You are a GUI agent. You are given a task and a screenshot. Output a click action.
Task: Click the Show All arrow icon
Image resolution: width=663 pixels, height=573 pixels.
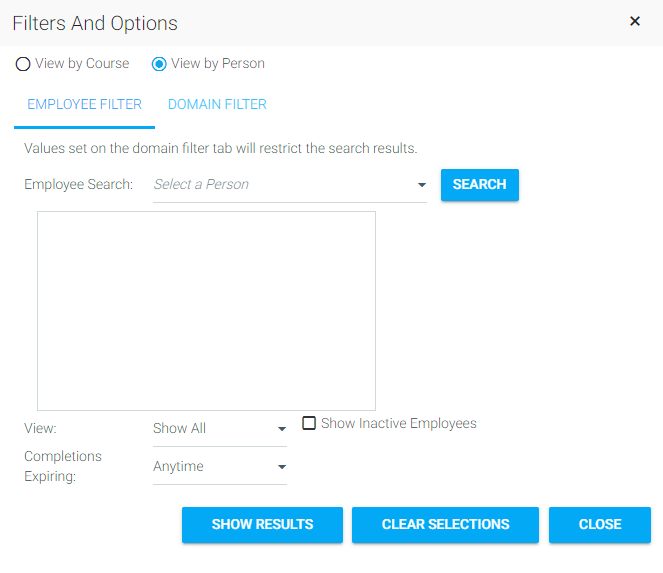click(x=282, y=429)
